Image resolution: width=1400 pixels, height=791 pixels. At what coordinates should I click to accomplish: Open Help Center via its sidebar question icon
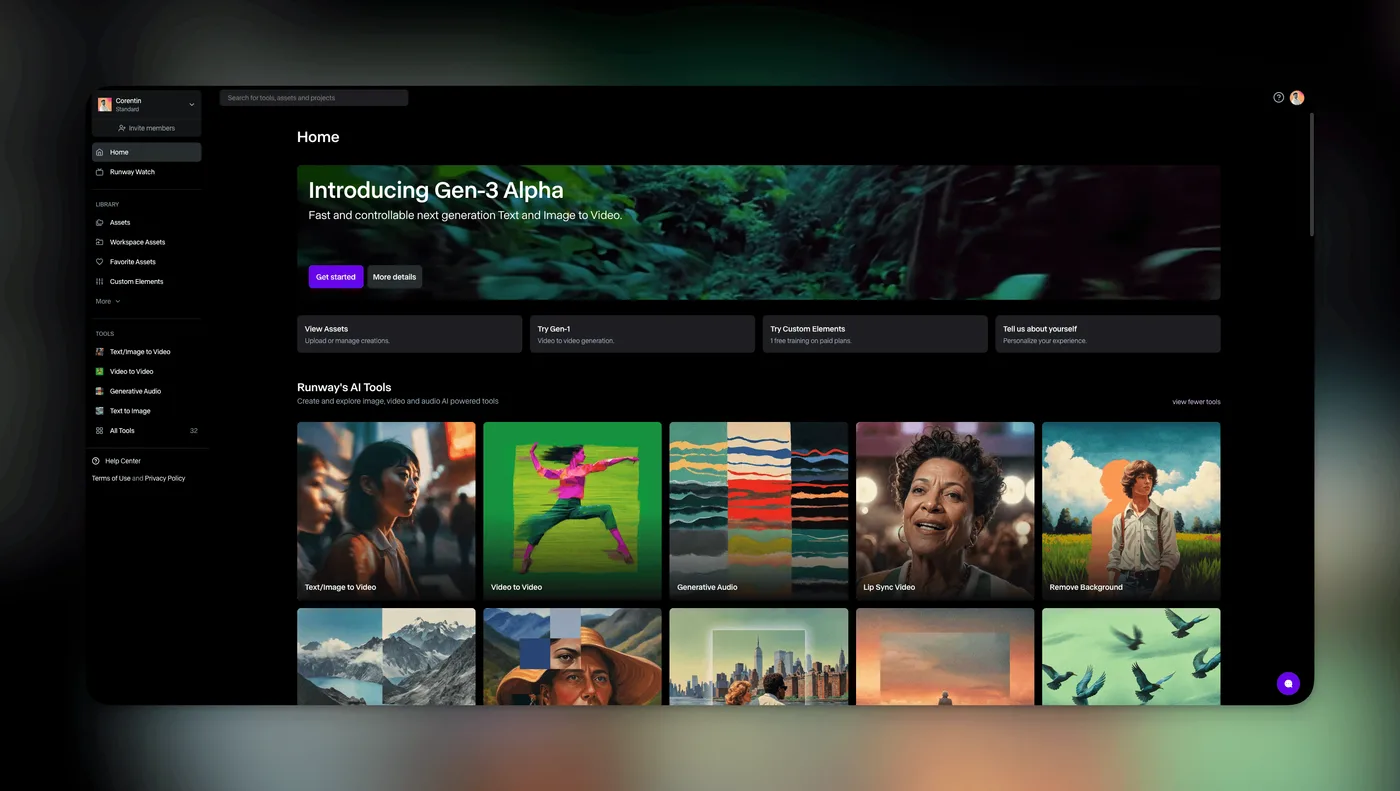pyautogui.click(x=96, y=461)
